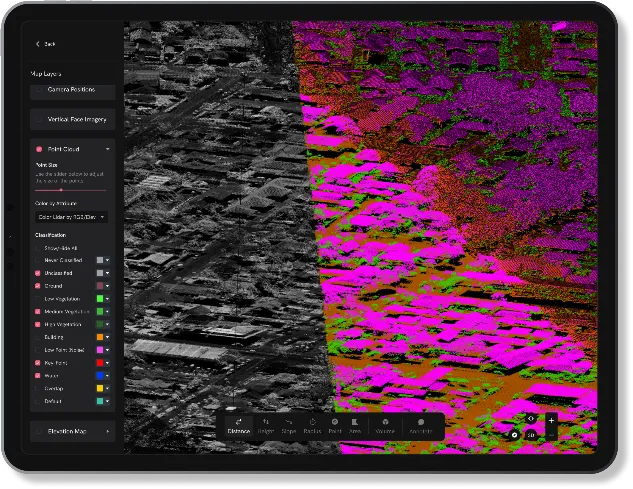This screenshot has width=633, height=489.
Task: Collapse the Point Cloud section
Action: pyautogui.click(x=107, y=149)
